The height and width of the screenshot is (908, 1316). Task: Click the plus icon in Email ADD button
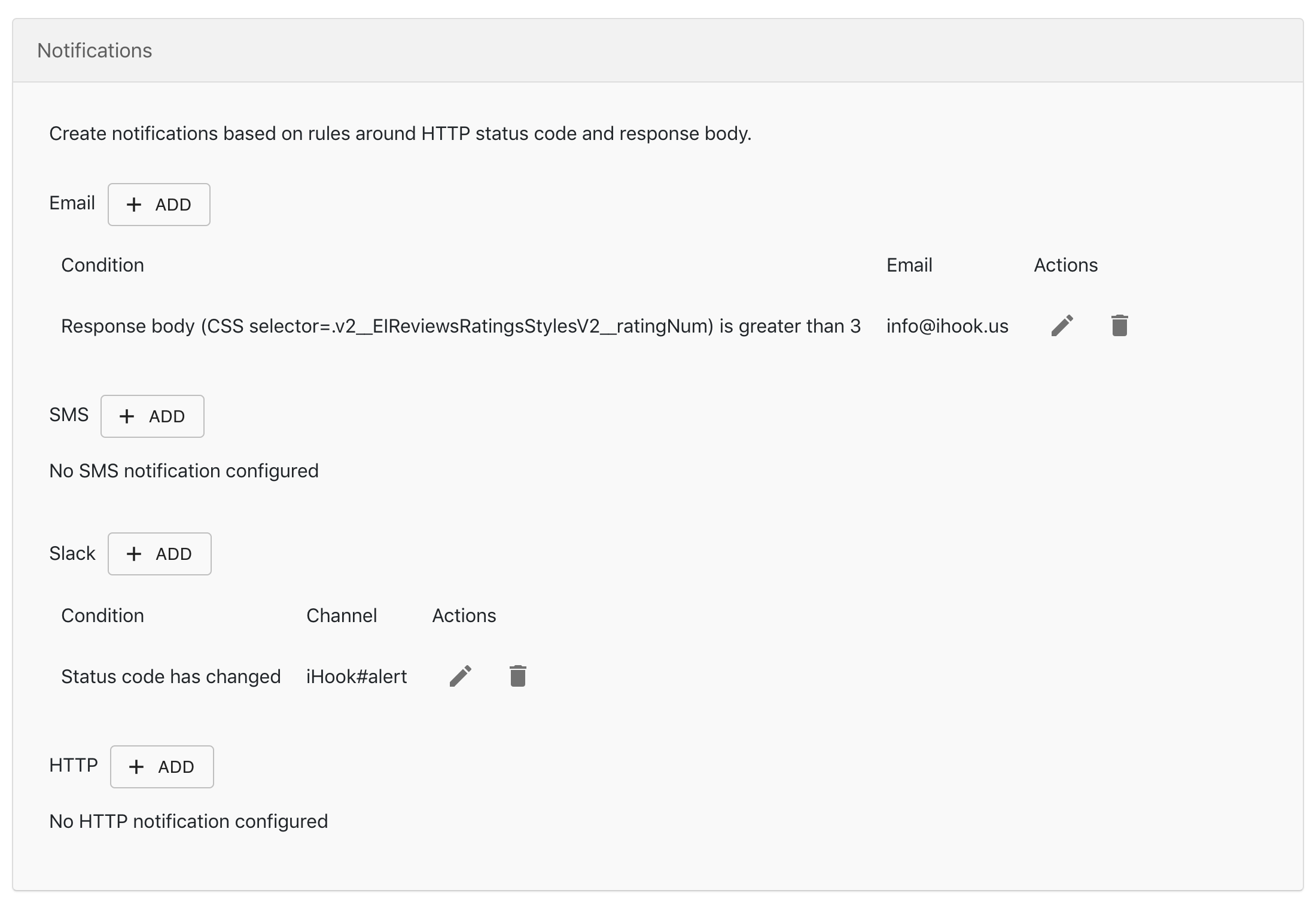pyautogui.click(x=134, y=205)
